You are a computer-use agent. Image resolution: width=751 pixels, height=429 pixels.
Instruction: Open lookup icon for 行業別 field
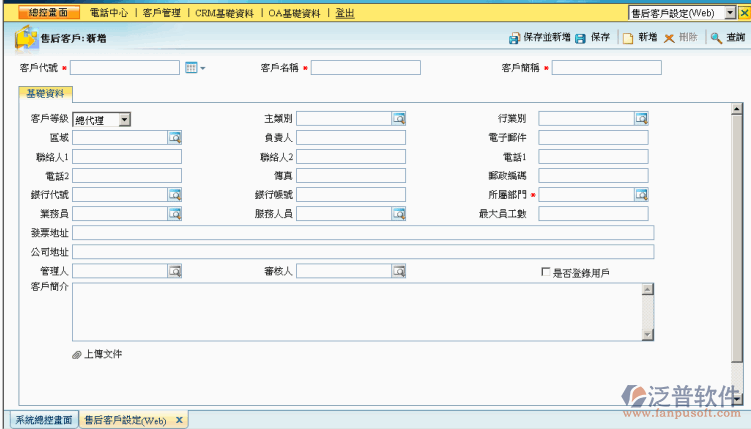coord(642,119)
